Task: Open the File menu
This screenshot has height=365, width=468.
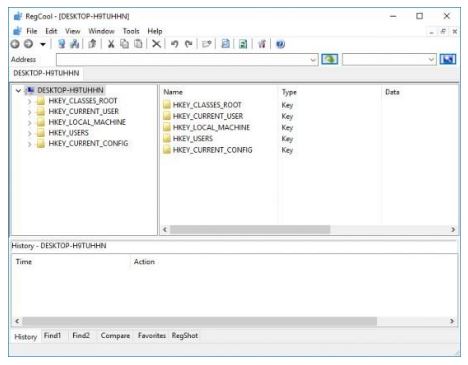Action: pyautogui.click(x=32, y=31)
